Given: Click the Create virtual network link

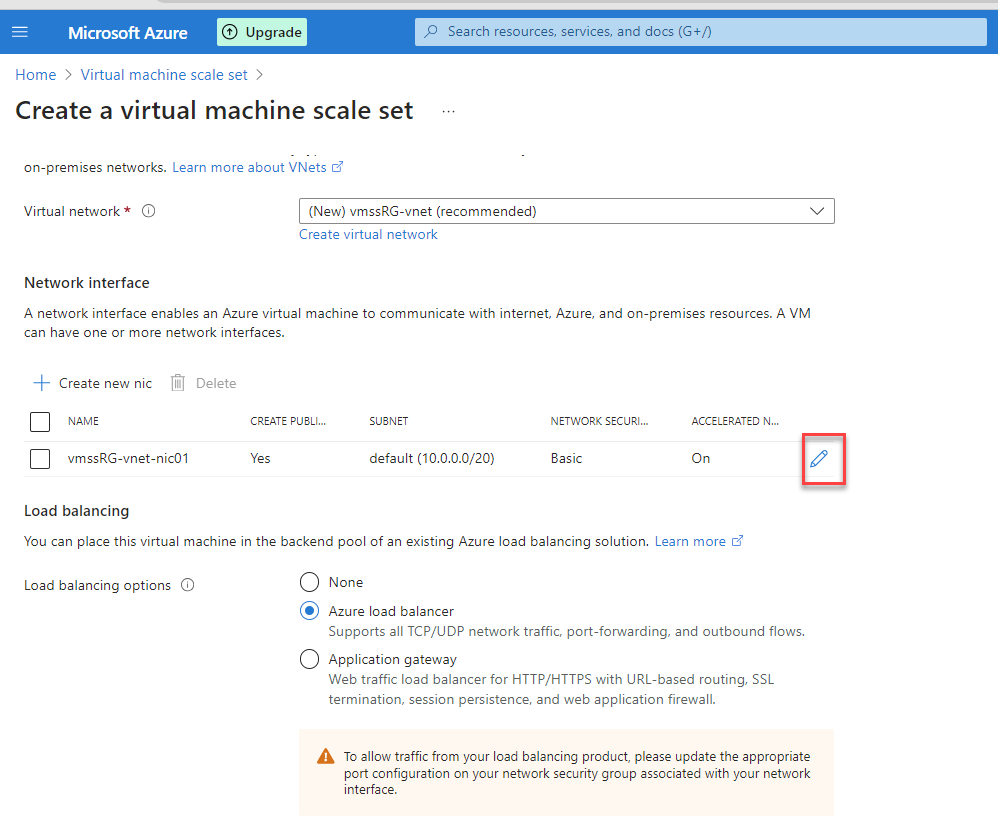Looking at the screenshot, I should [x=367, y=234].
